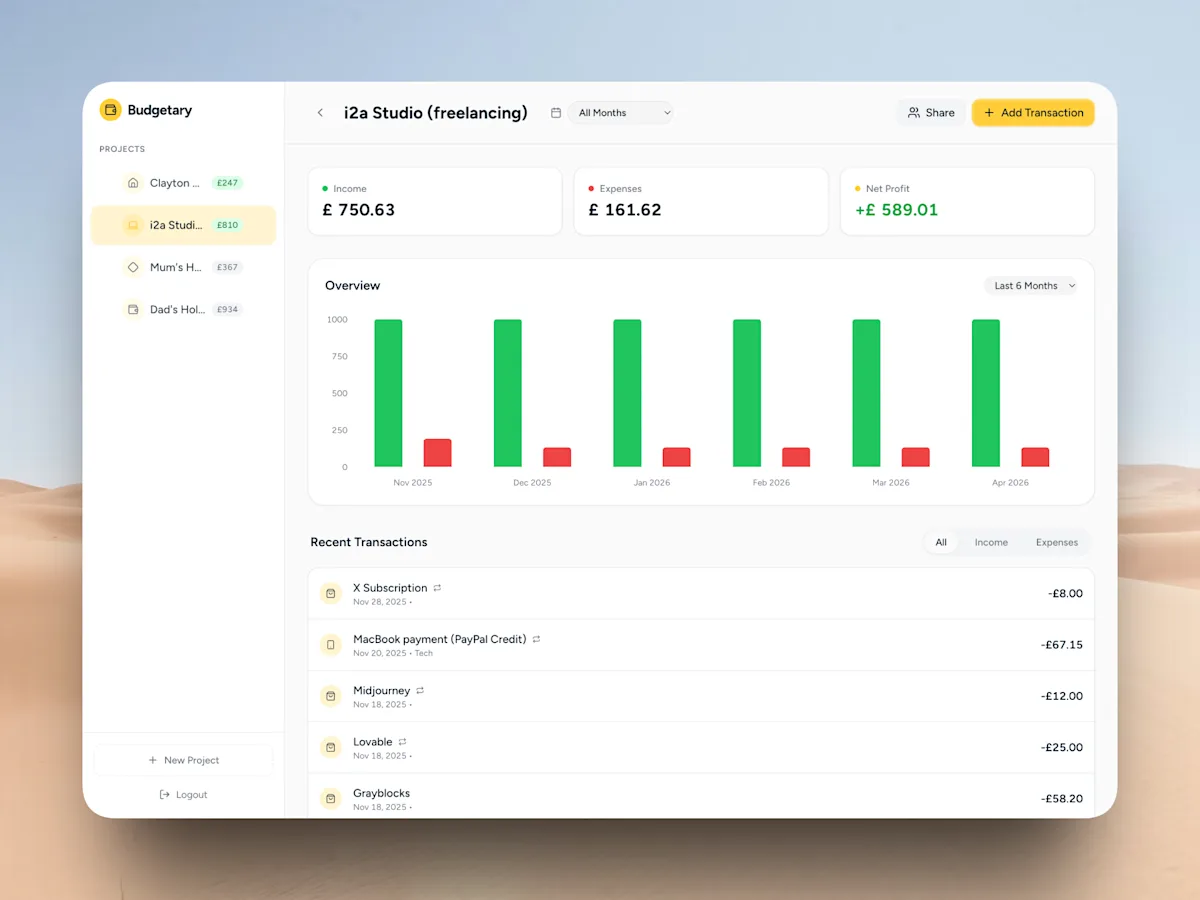The height and width of the screenshot is (900, 1200).
Task: Select the All transactions filter tab
Action: [941, 542]
